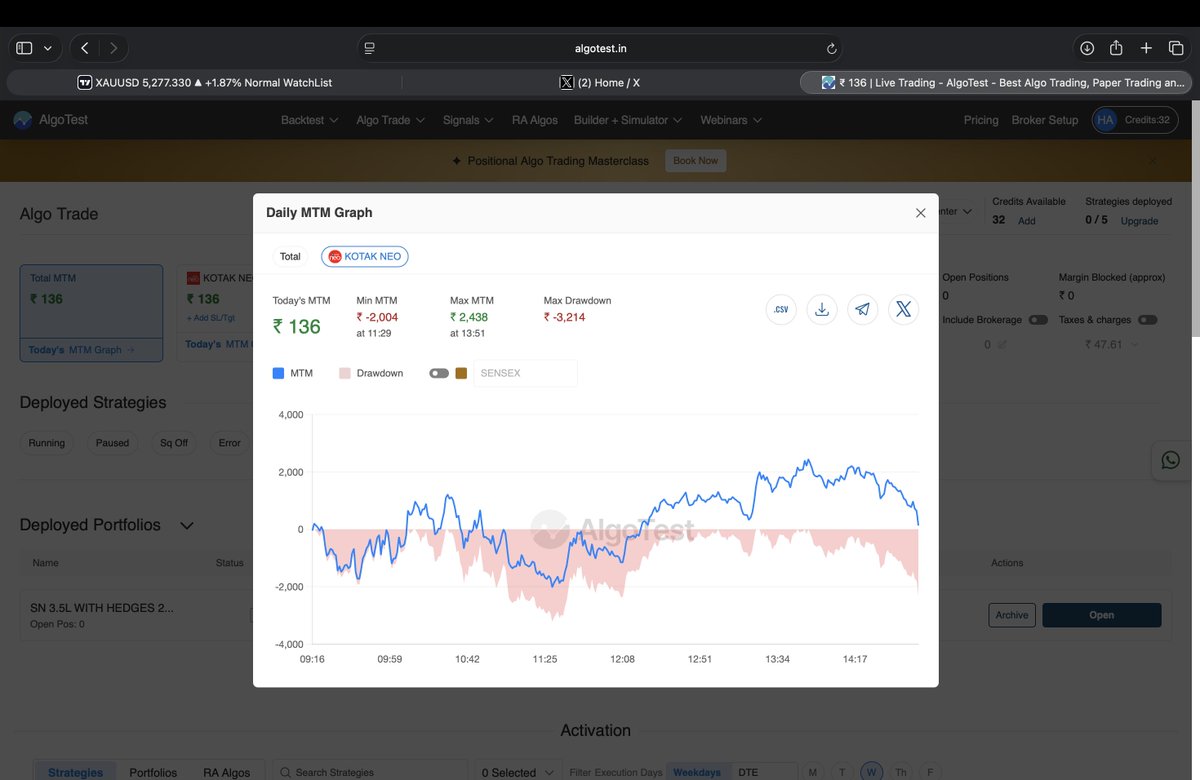Click the algotest.in address bar
Image resolution: width=1200 pixels, height=780 pixels.
600,48
